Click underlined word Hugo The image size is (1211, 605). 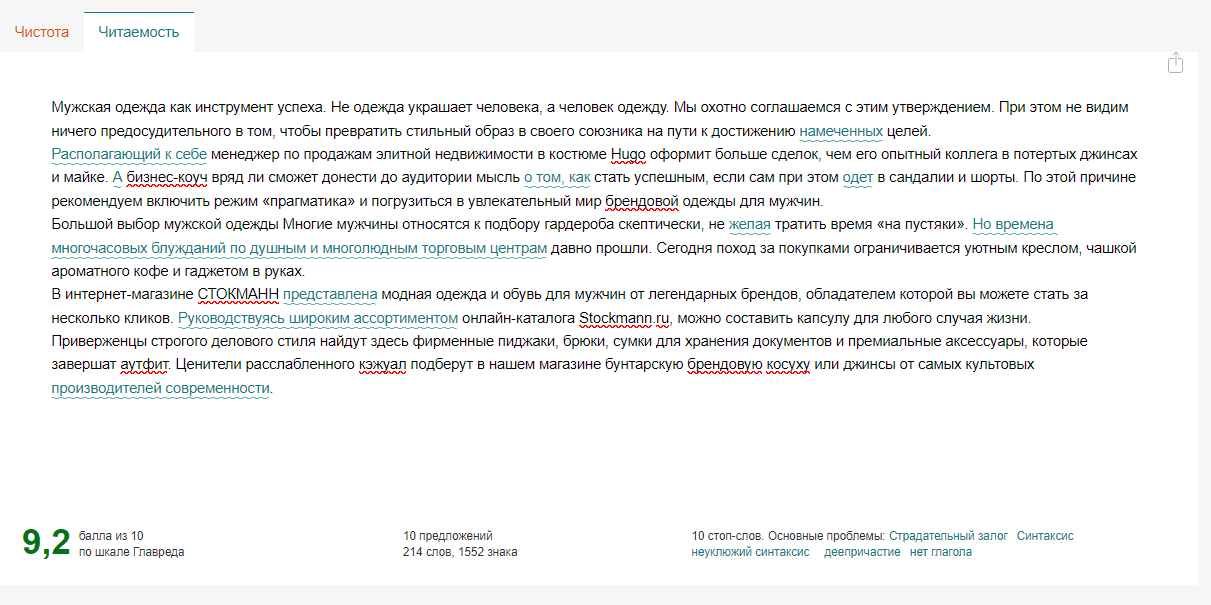[x=627, y=155]
